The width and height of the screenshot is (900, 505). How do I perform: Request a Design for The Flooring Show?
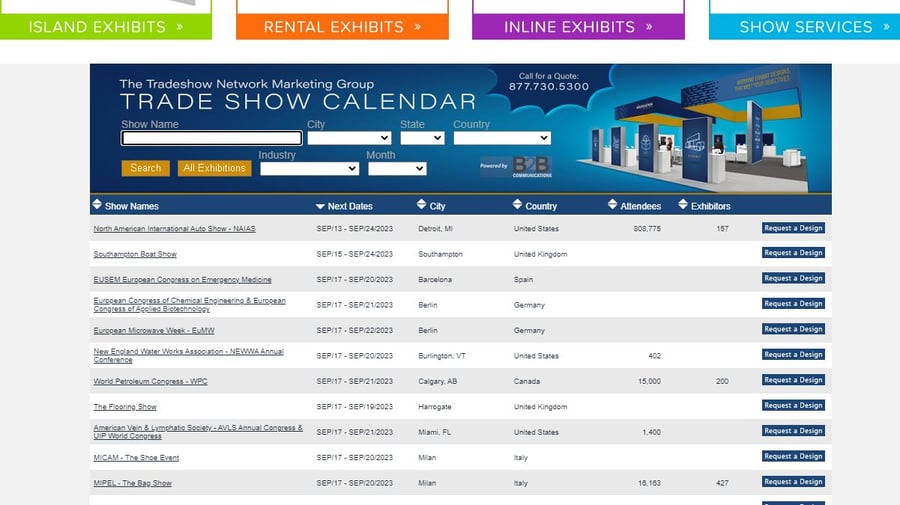(793, 405)
